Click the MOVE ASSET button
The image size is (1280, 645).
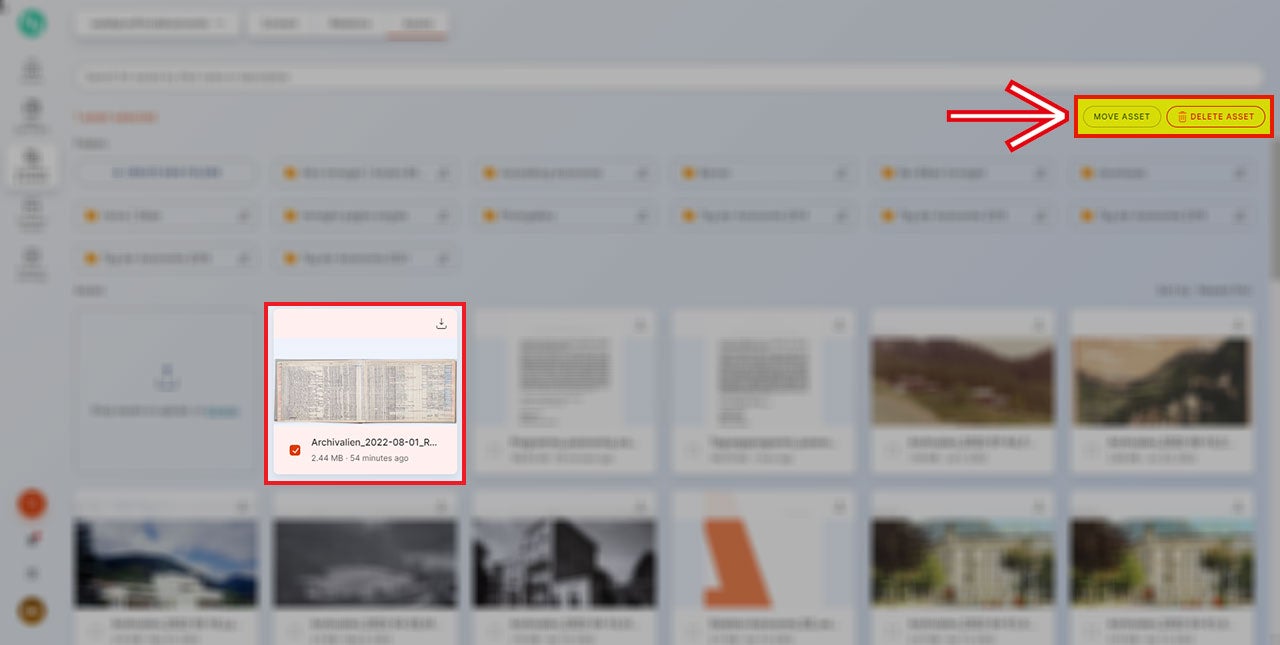pyautogui.click(x=1121, y=117)
